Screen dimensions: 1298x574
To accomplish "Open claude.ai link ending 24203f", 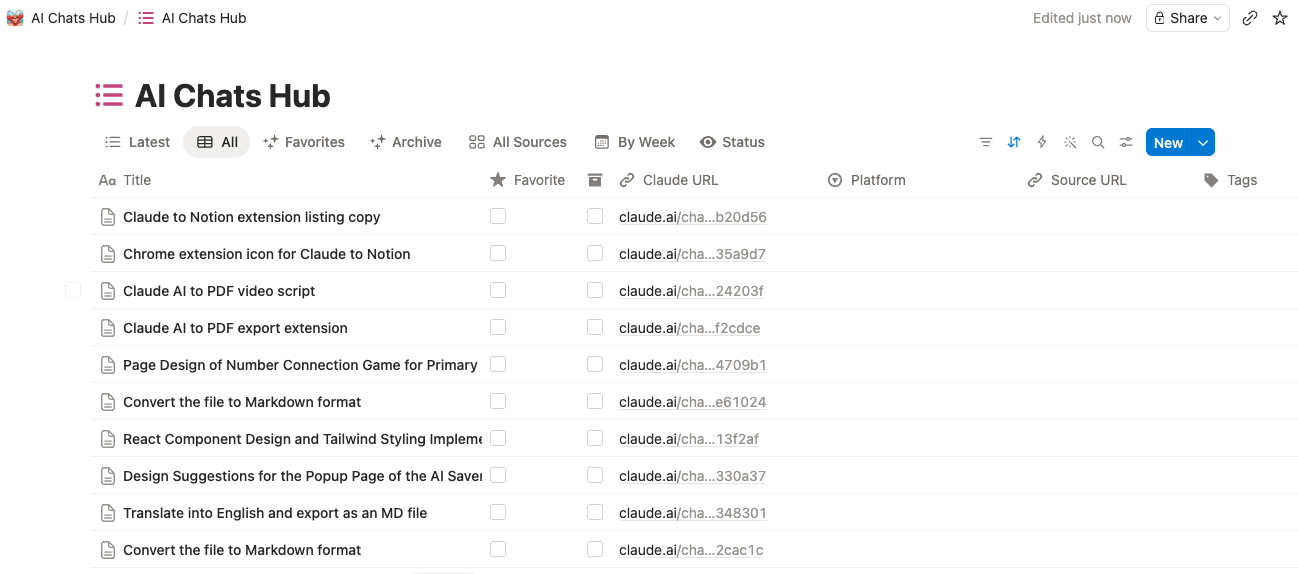I will [x=692, y=291].
